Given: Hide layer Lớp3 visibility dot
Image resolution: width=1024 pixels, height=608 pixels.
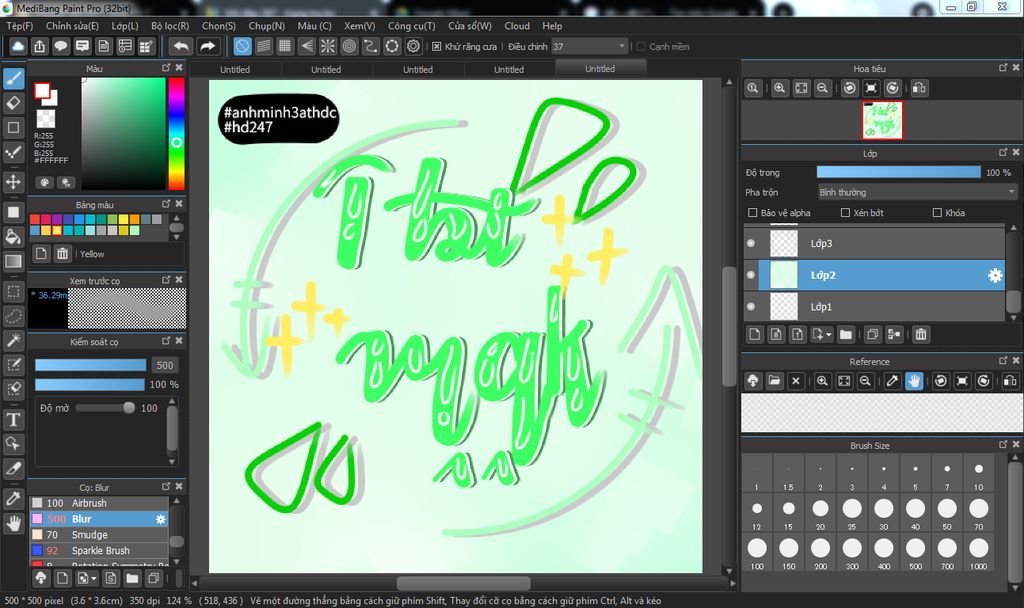Looking at the screenshot, I should pyautogui.click(x=751, y=244).
